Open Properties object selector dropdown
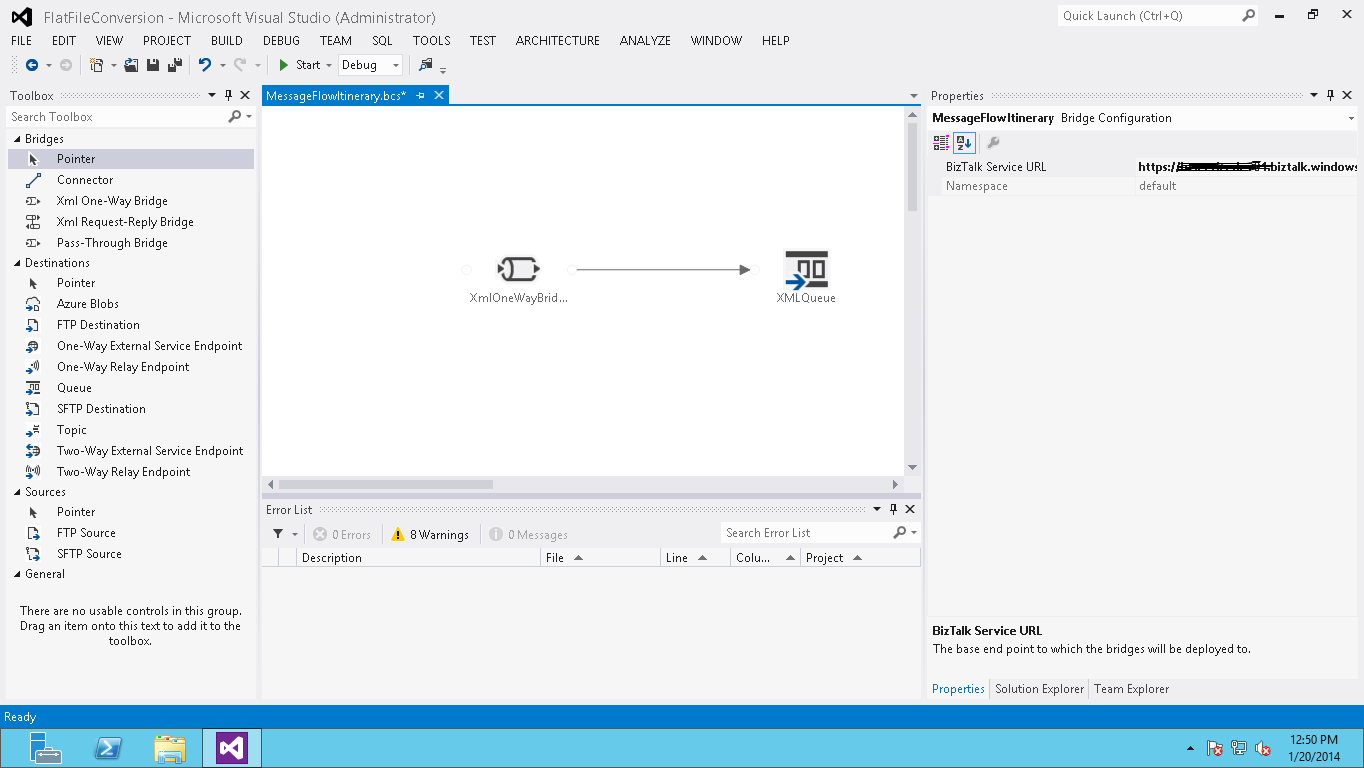The image size is (1364, 768). 1351,118
